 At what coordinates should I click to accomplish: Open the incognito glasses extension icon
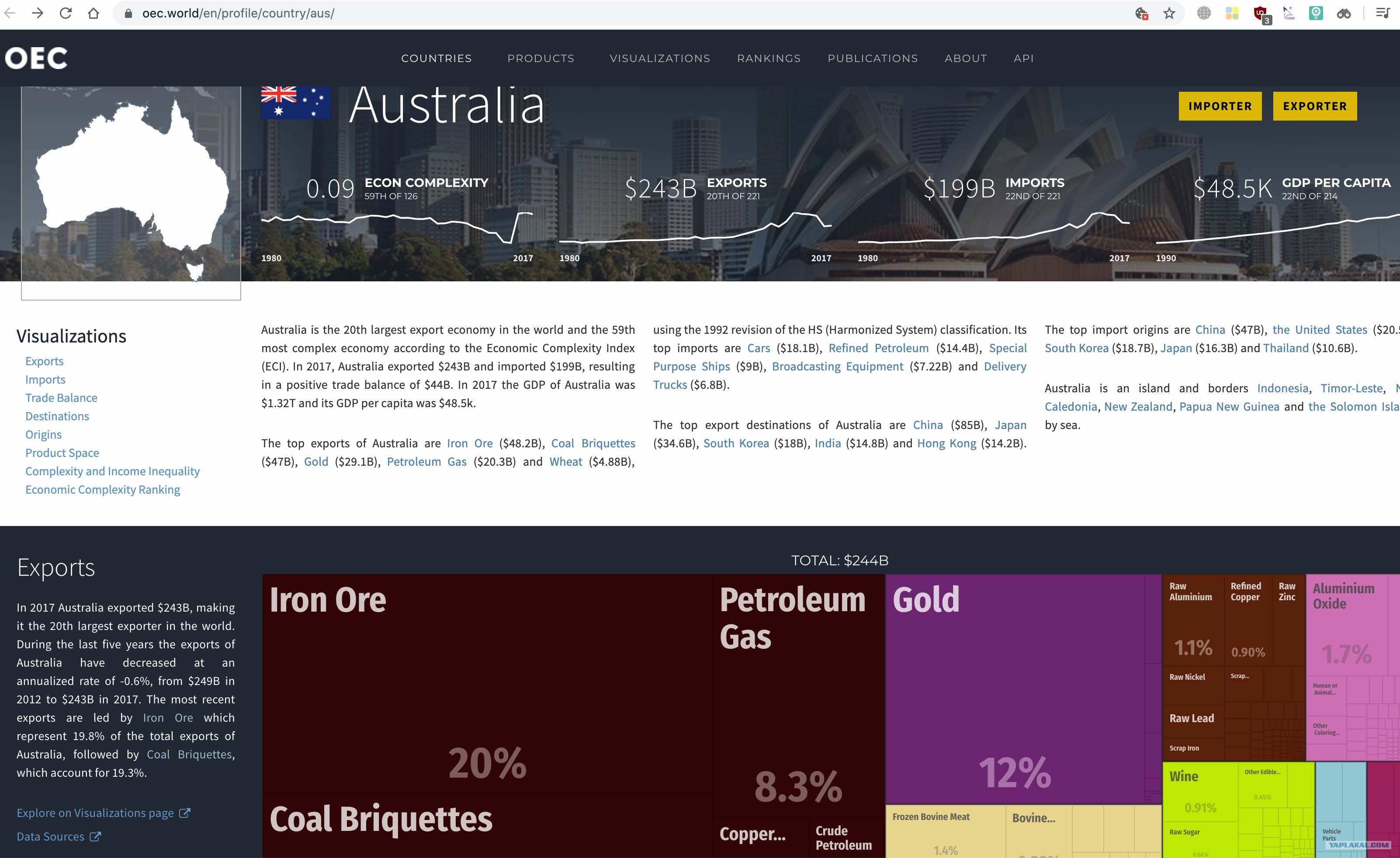point(1344,13)
